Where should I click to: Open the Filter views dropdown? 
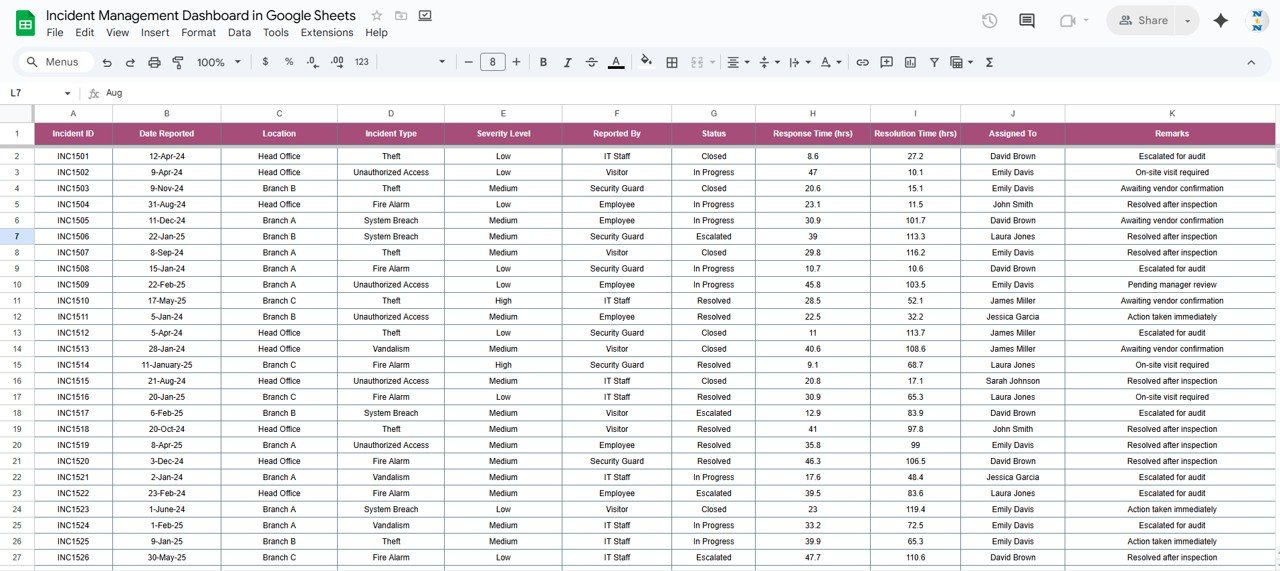(961, 62)
